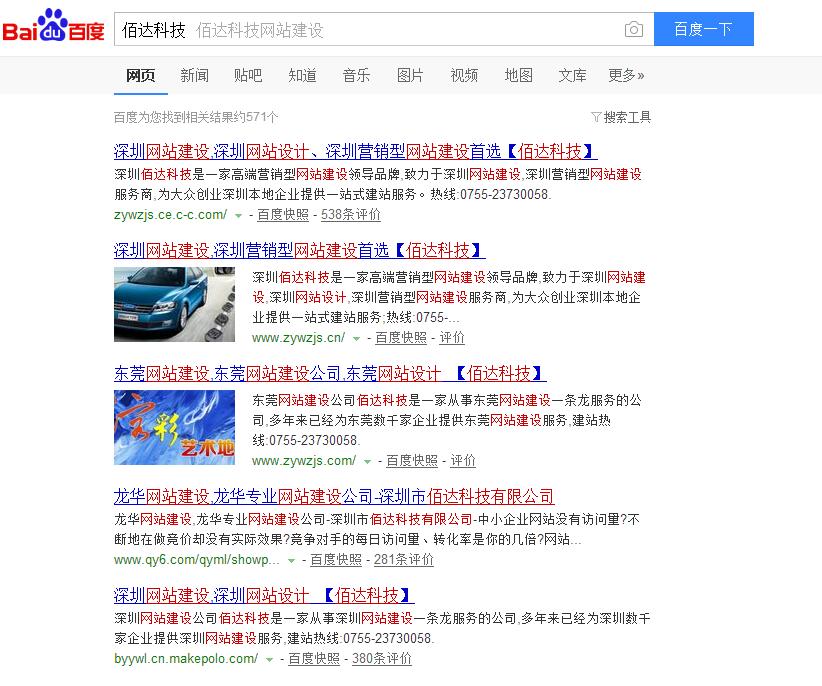Image resolution: width=822 pixels, height=686 pixels.
Task: View 538条评价 reviews link
Action: tap(350, 215)
